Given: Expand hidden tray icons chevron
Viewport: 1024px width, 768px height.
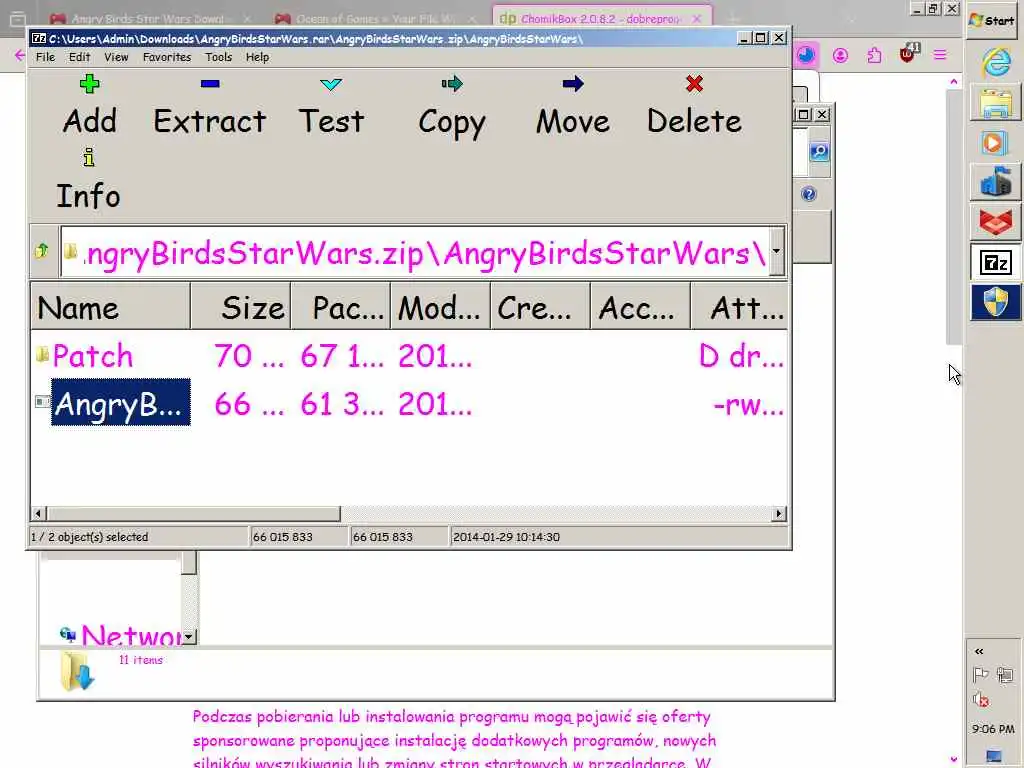Looking at the screenshot, I should [979, 651].
